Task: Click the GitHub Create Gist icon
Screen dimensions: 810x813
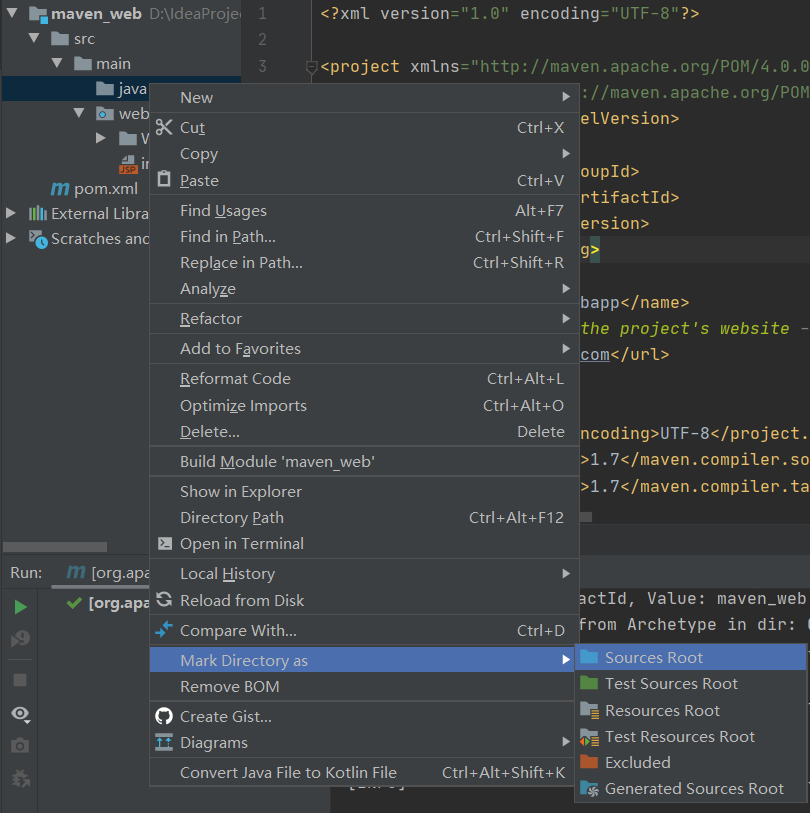Action: (164, 716)
